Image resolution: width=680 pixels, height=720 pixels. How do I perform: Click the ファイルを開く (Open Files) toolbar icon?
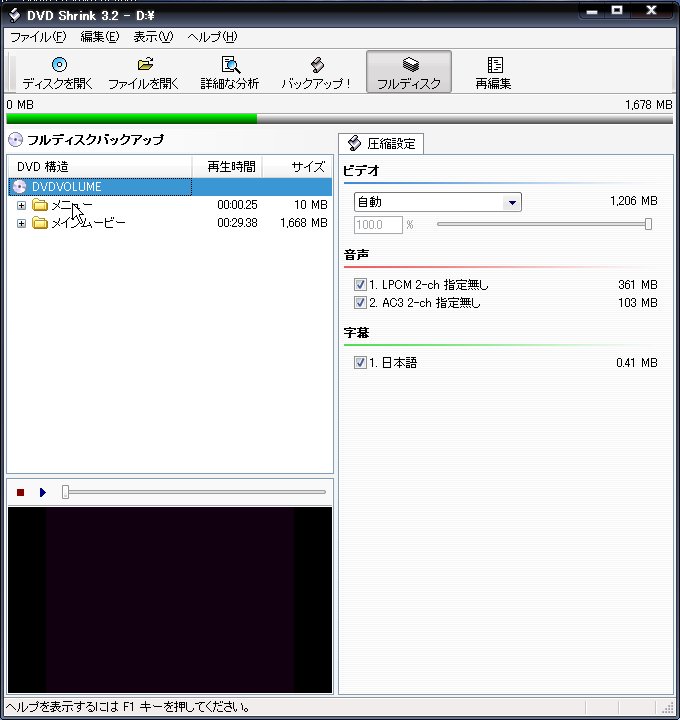pos(145,64)
